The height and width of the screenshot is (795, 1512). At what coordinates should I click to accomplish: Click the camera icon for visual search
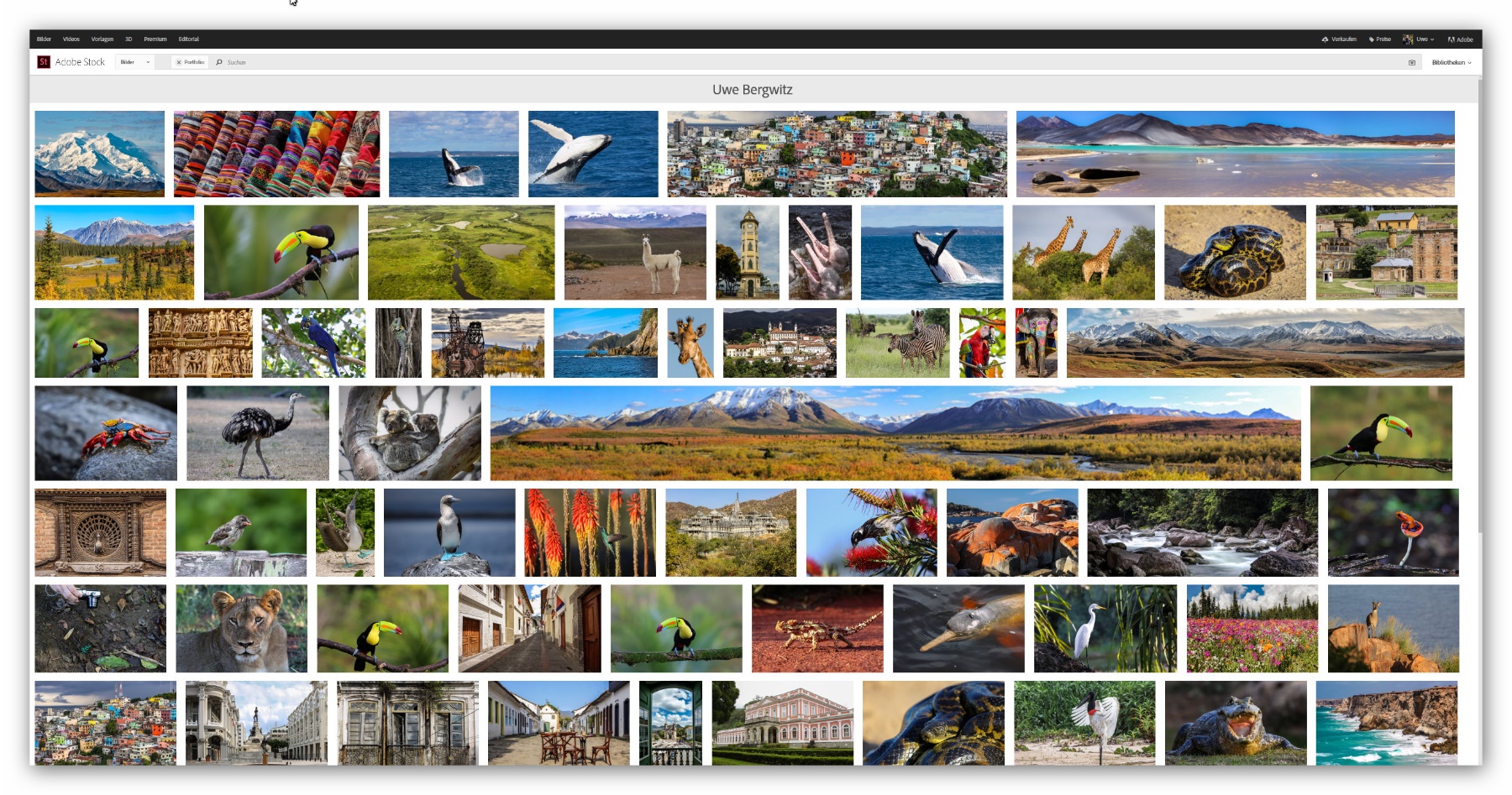(1412, 62)
